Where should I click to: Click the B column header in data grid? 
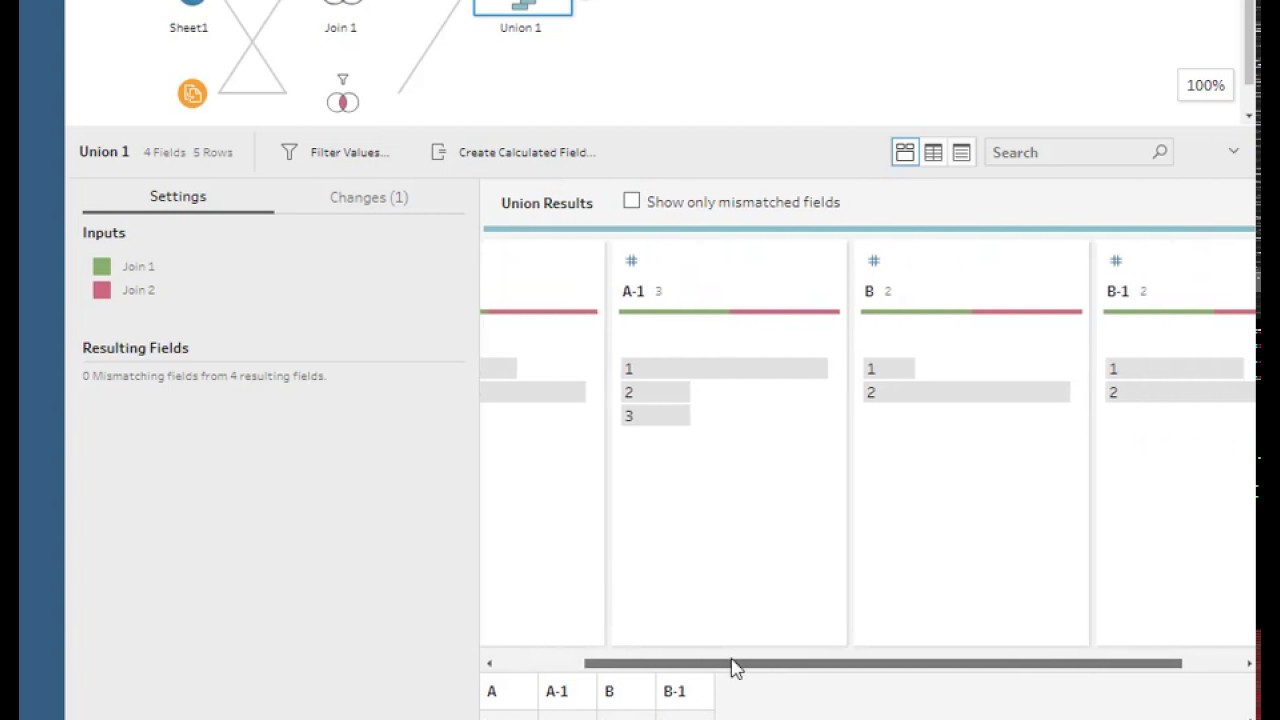626,691
